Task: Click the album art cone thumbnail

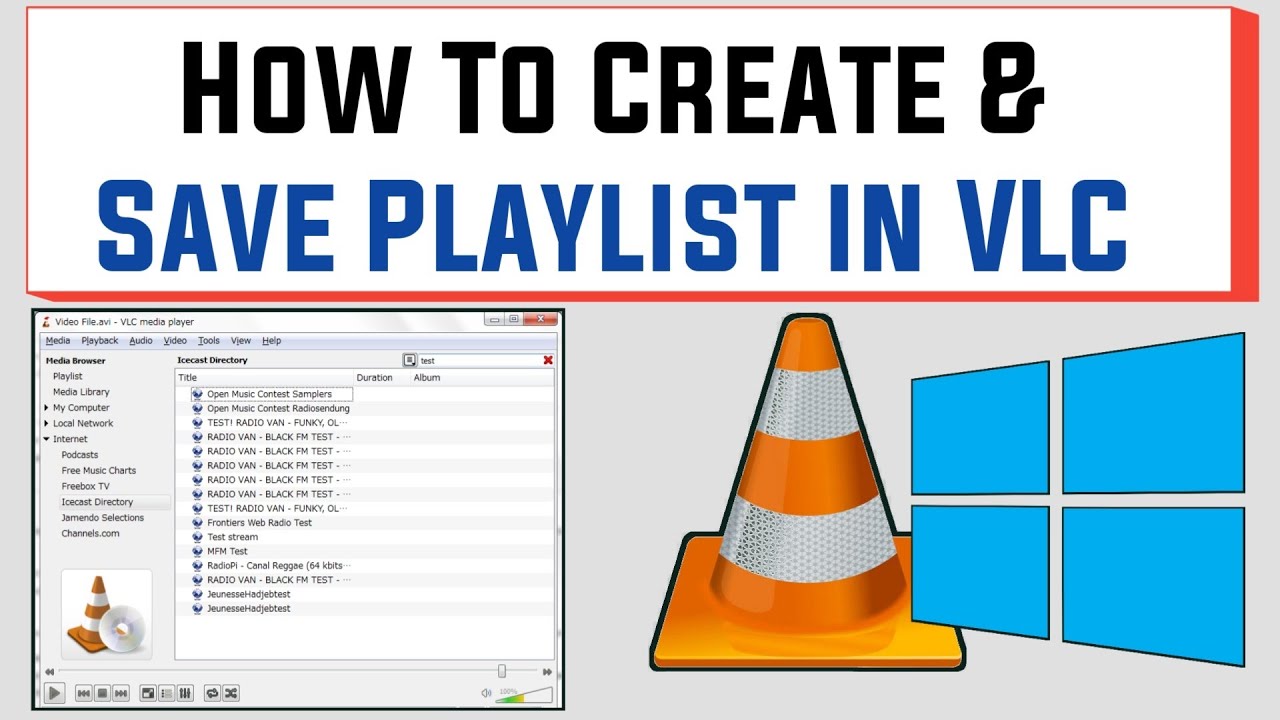Action: tap(106, 615)
